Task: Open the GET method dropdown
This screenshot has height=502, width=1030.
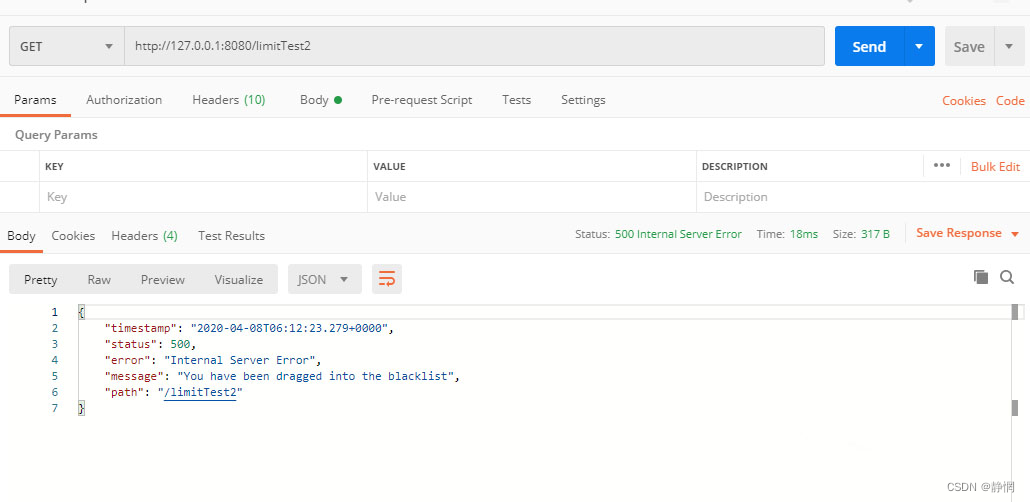Action: [66, 46]
